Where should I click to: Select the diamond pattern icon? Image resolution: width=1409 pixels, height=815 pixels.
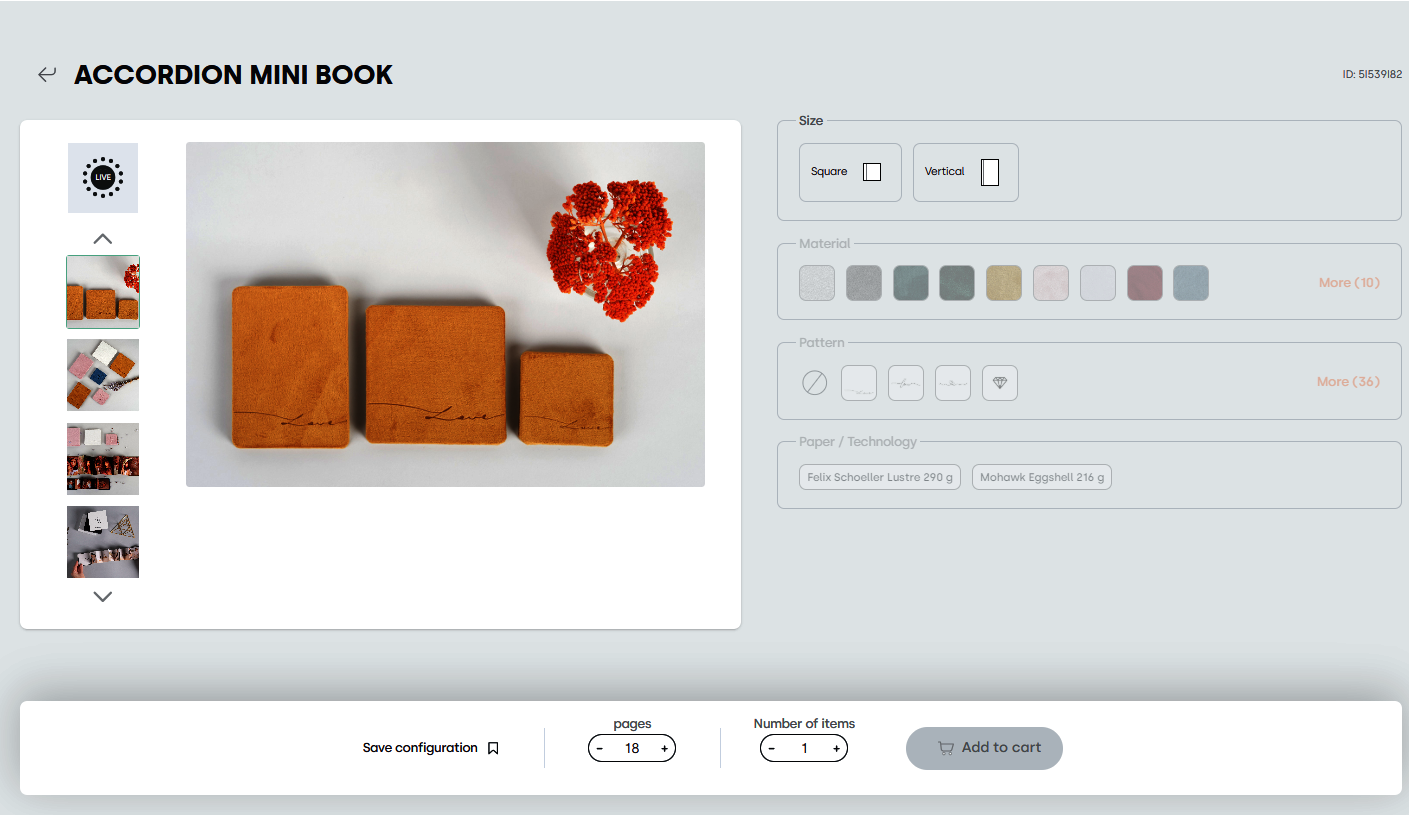coord(1000,383)
